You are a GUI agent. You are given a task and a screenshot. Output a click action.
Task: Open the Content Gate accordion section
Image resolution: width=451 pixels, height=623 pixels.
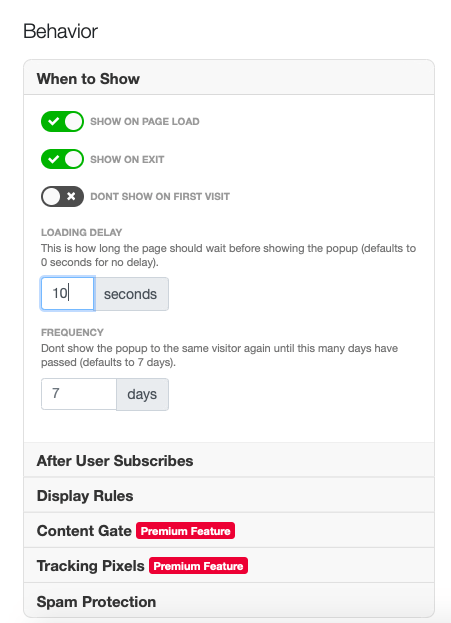[x=229, y=530]
